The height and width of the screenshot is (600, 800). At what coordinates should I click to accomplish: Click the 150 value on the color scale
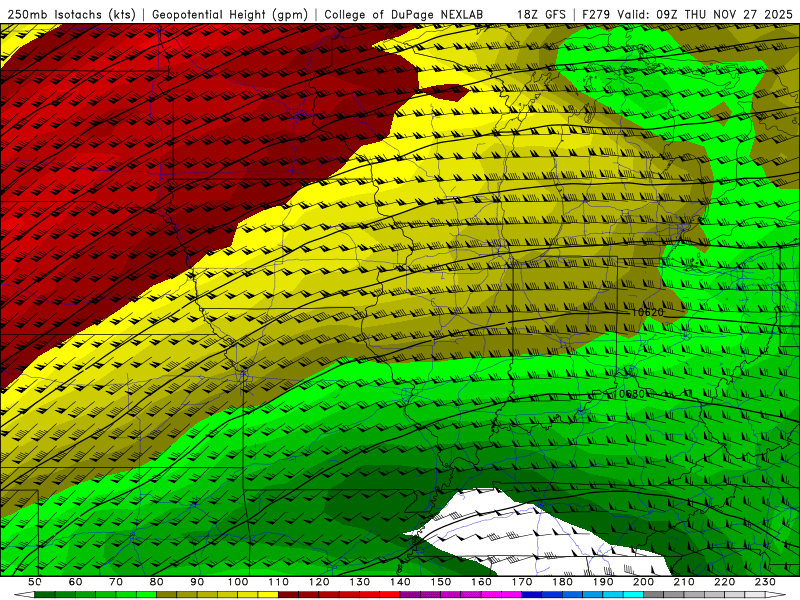pyautogui.click(x=440, y=582)
